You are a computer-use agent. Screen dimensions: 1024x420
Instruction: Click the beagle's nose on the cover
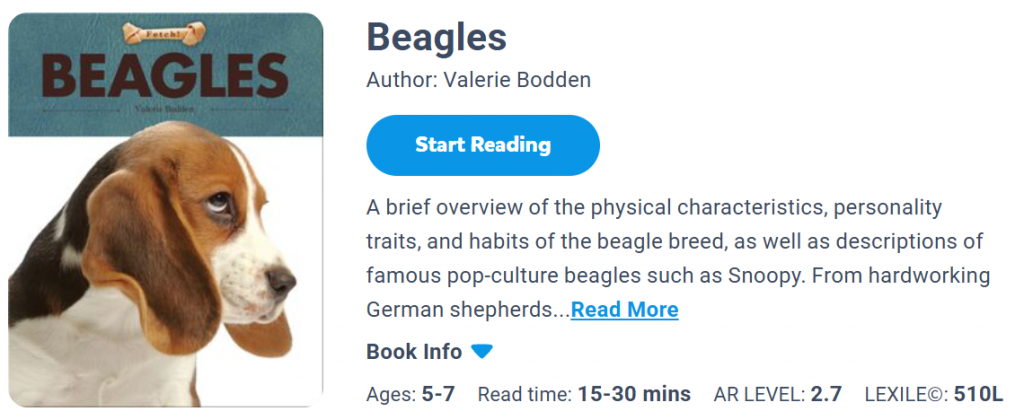pos(282,282)
